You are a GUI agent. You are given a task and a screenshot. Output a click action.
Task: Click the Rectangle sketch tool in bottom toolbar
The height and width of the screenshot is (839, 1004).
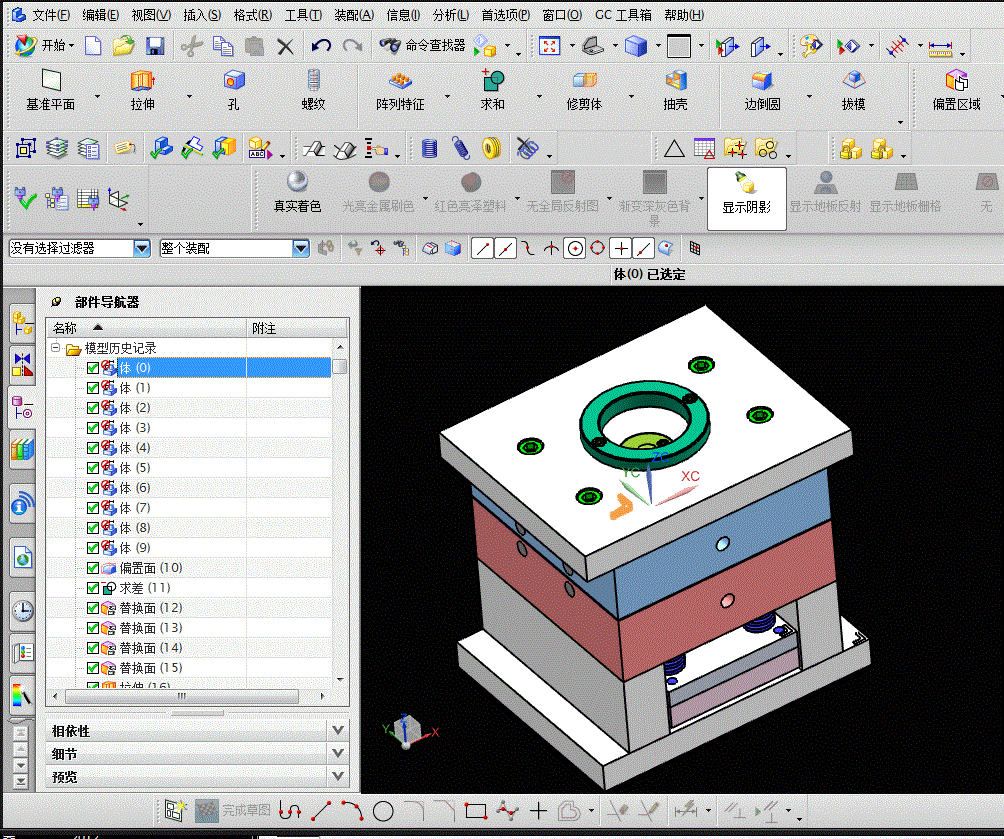[476, 811]
